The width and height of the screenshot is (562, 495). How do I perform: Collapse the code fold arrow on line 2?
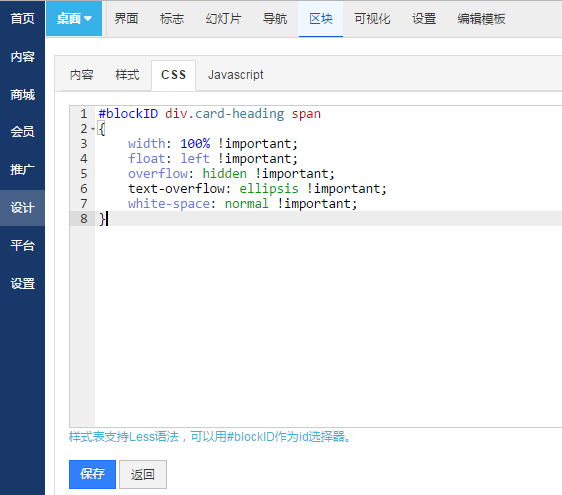(93, 129)
